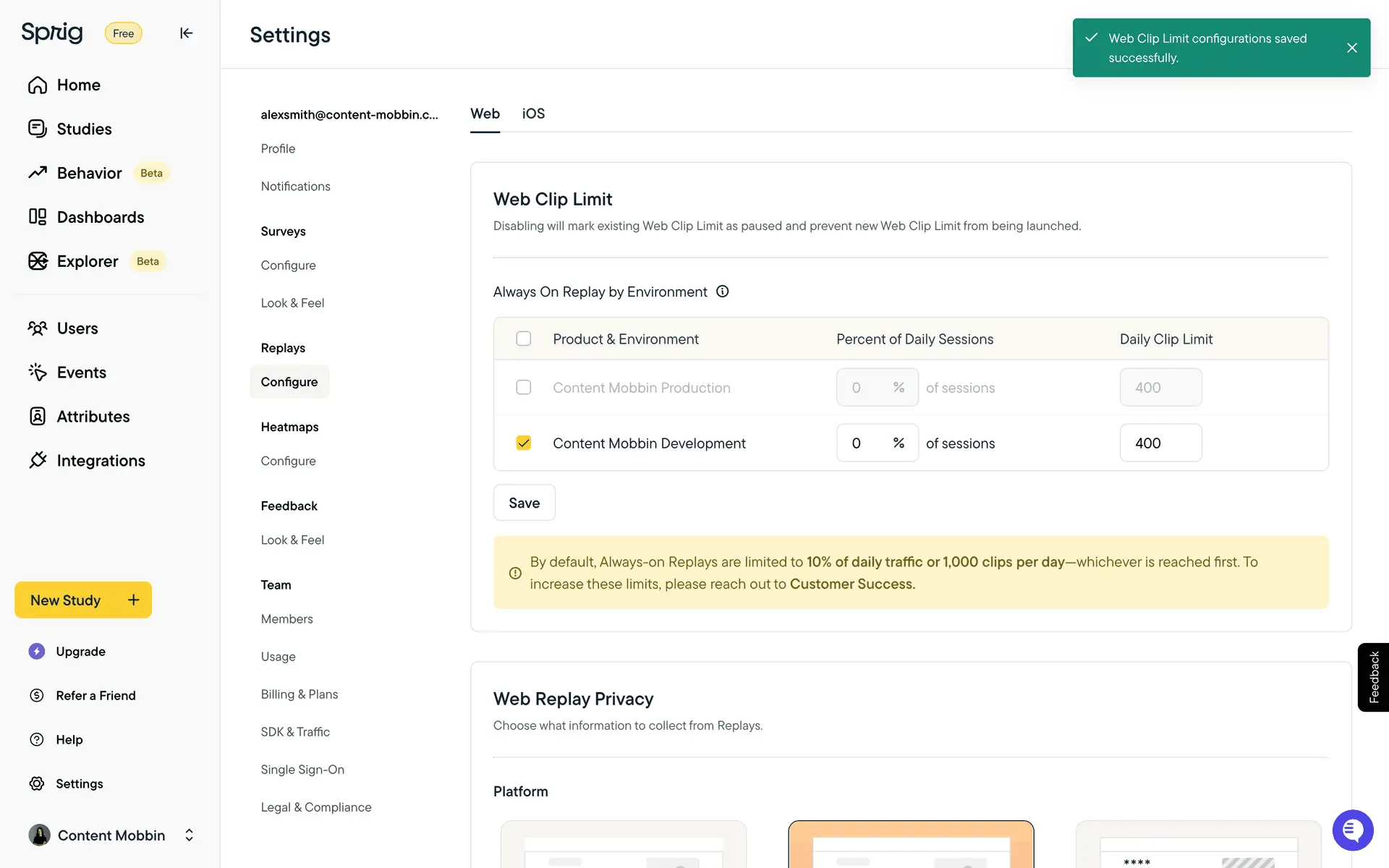1389x868 pixels.
Task: Go to the Behavior trend icon
Action: pyautogui.click(x=38, y=173)
